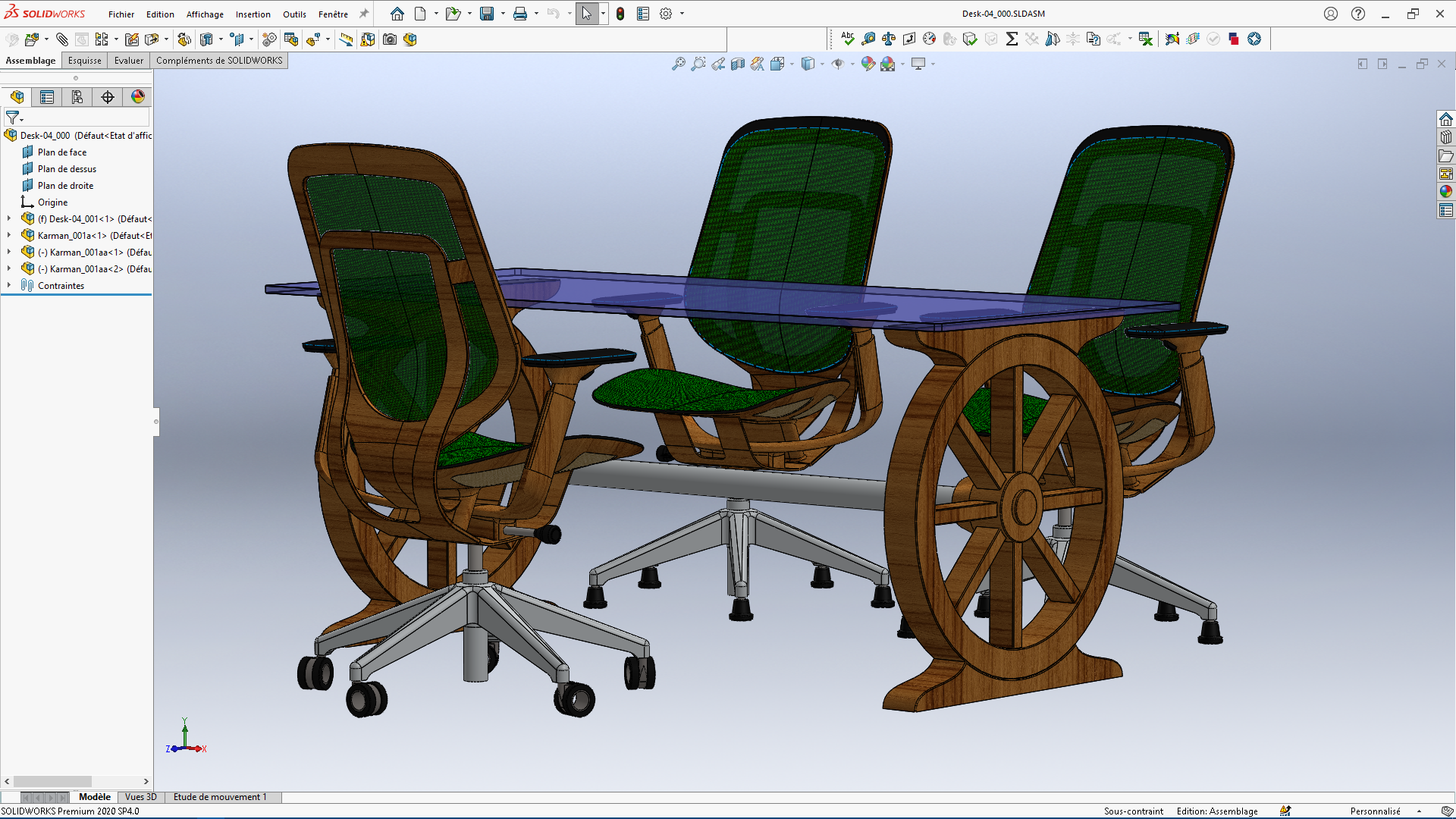Click the Bill of Materials table icon
The image size is (1456, 819).
tap(291, 39)
